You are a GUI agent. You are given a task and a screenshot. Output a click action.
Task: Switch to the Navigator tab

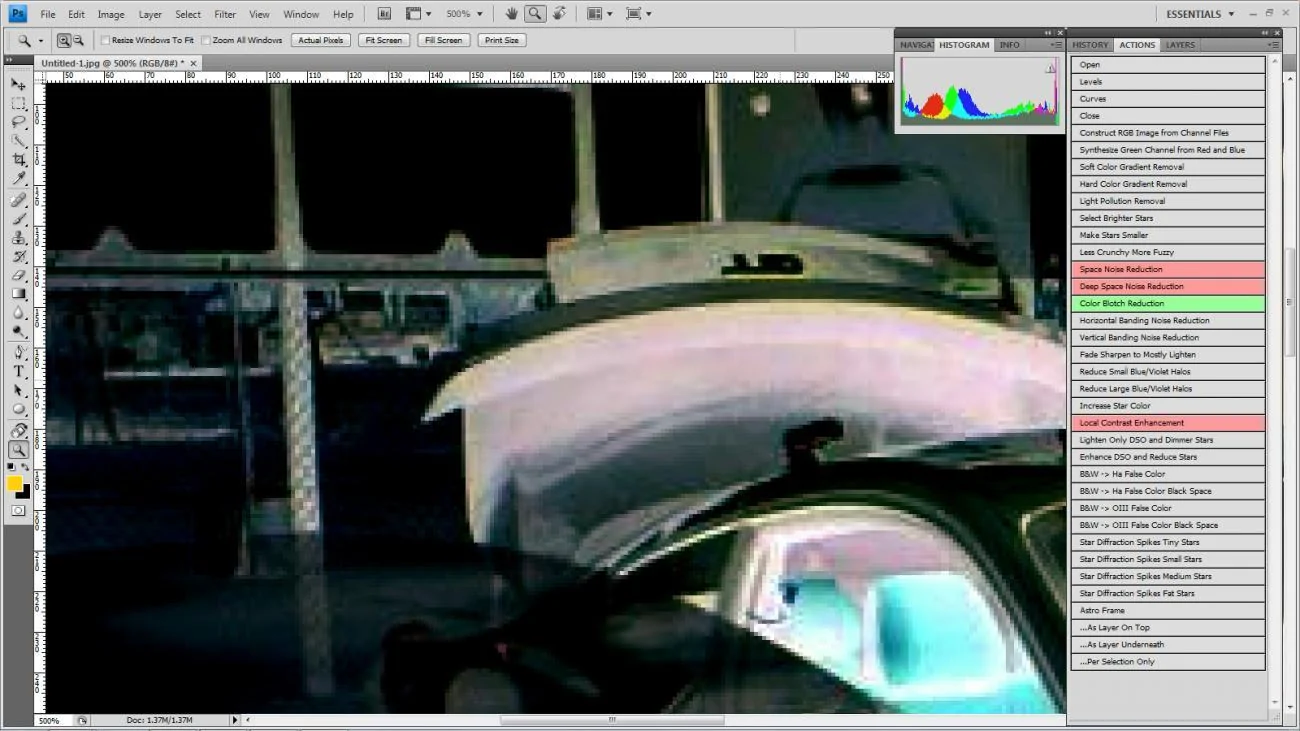(x=915, y=45)
